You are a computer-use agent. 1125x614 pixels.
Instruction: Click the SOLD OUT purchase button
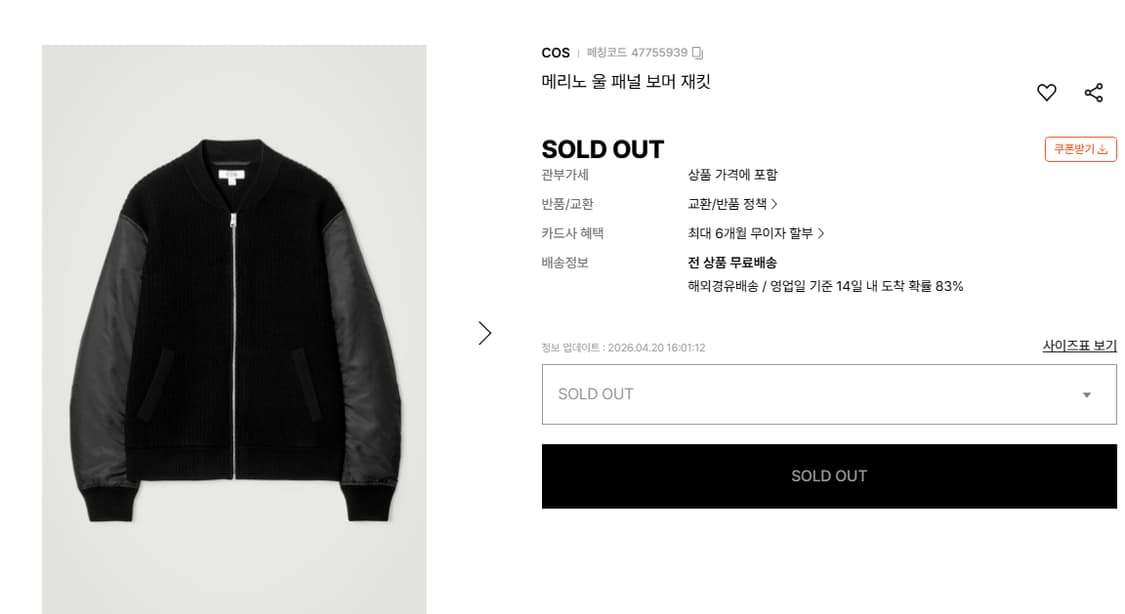(828, 476)
